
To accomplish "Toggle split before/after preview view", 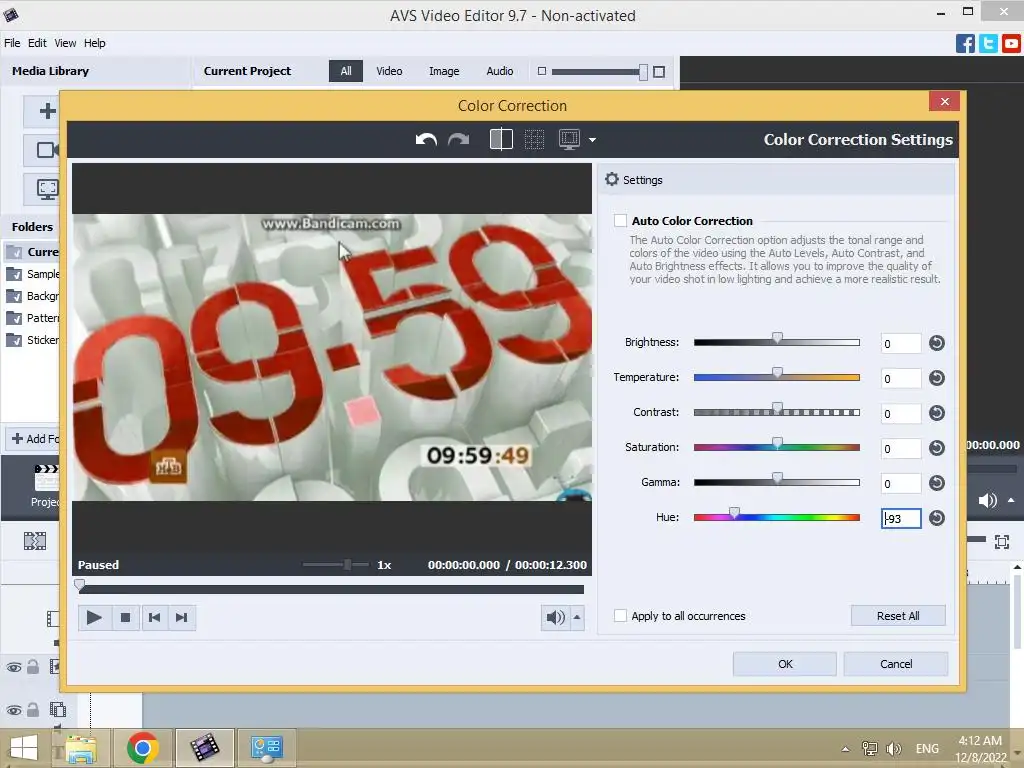I will (x=501, y=140).
